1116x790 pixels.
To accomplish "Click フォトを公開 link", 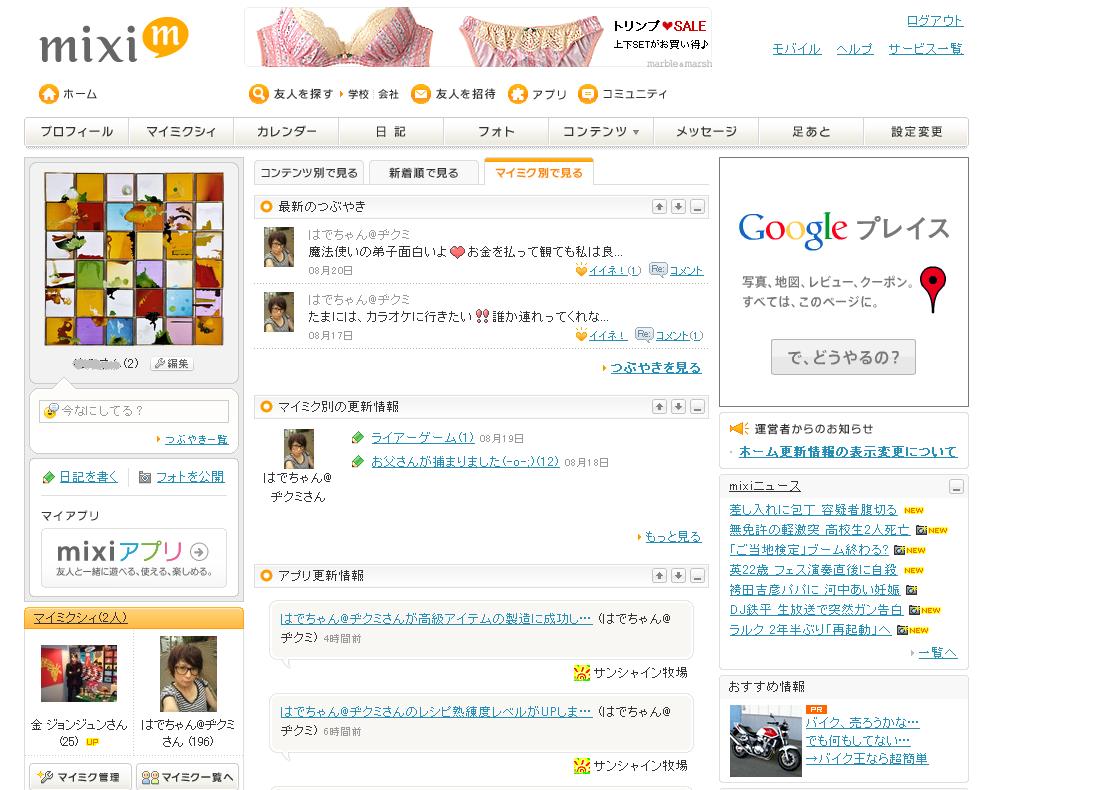I will (190, 477).
